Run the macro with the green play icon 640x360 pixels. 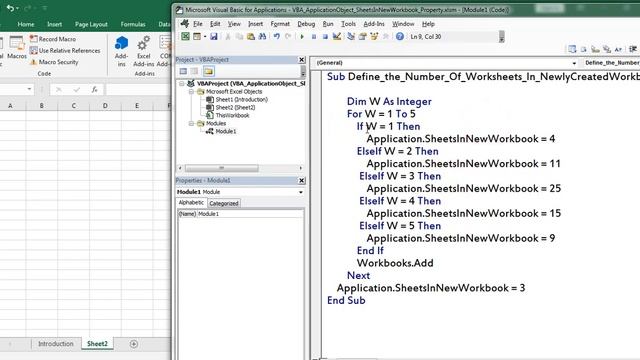click(302, 36)
